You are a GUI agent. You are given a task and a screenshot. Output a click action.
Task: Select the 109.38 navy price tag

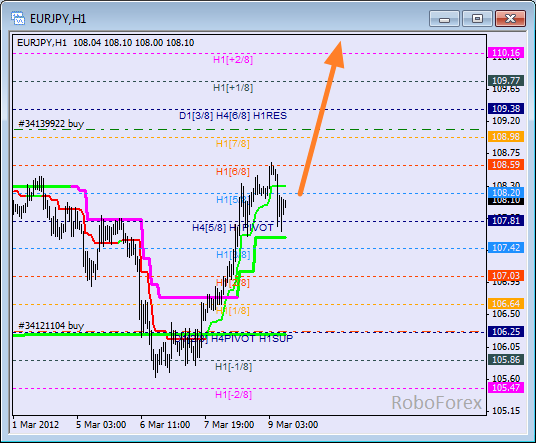pyautogui.click(x=506, y=109)
